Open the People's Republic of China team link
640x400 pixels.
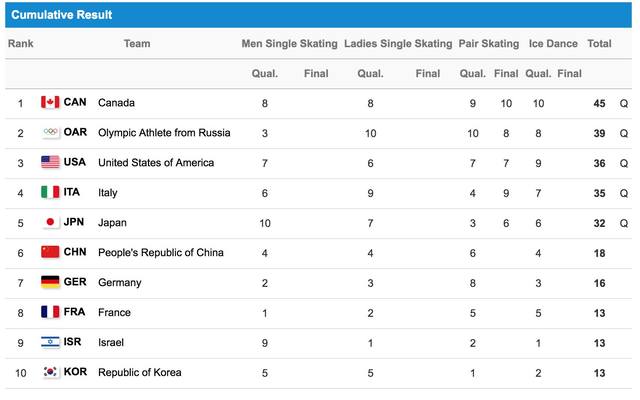point(161,253)
